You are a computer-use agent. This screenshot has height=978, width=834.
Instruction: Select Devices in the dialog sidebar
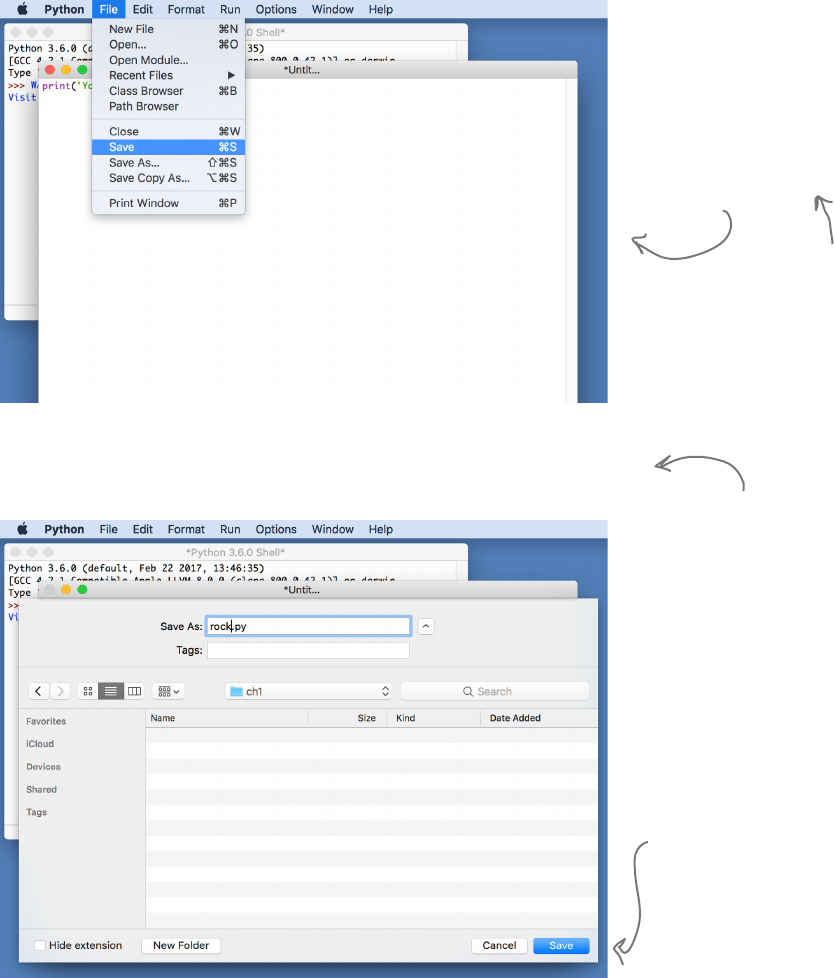pyautogui.click(x=43, y=767)
